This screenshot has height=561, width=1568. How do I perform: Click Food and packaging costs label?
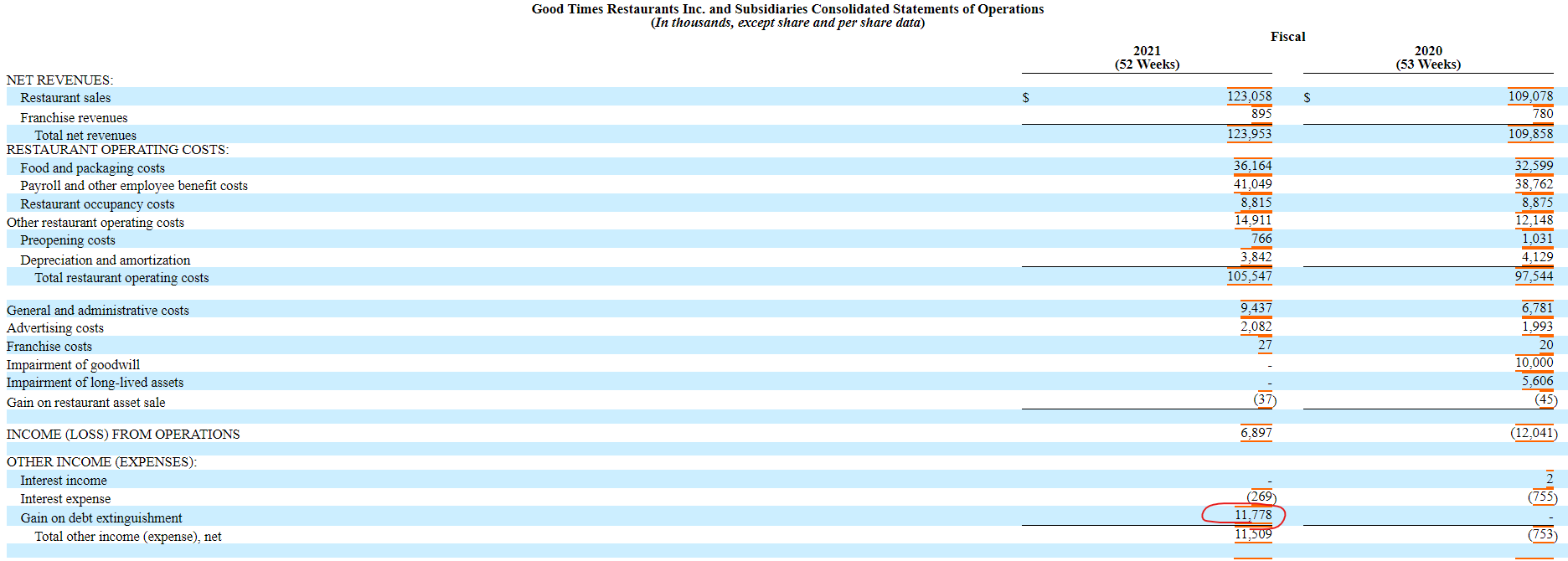point(92,168)
